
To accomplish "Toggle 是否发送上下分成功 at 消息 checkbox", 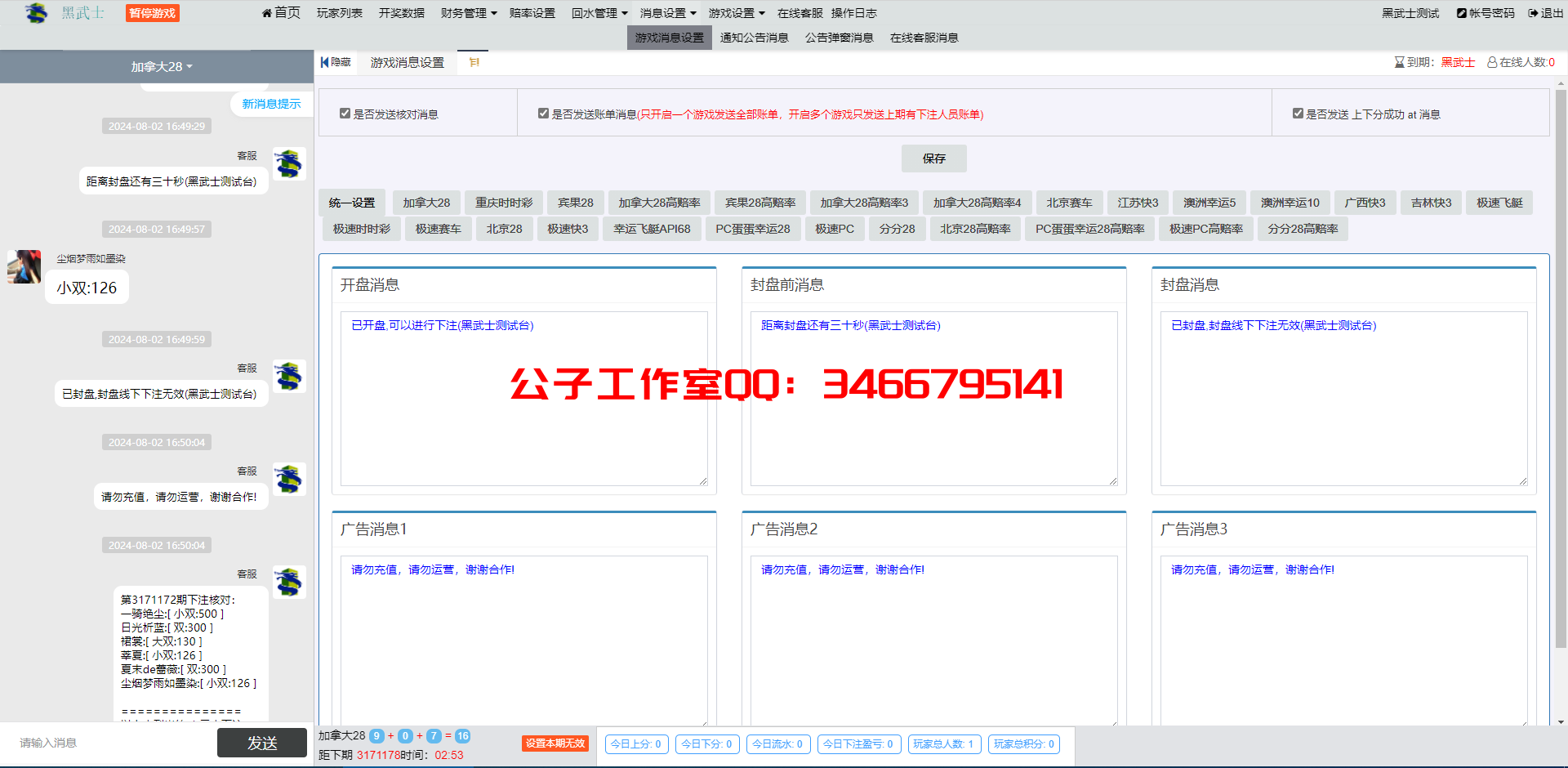I will (x=1298, y=114).
